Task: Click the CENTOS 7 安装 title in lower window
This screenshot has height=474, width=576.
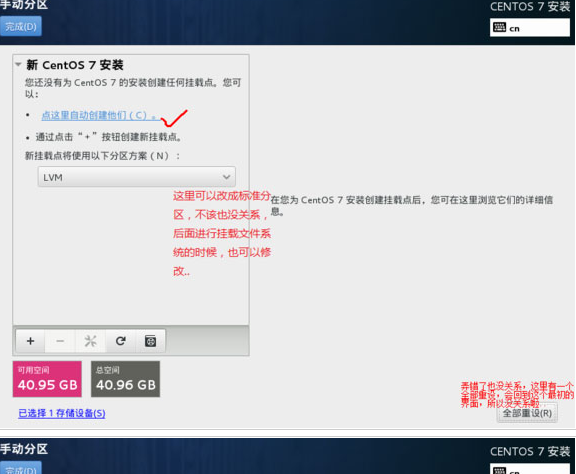Action: pyautogui.click(x=530, y=451)
